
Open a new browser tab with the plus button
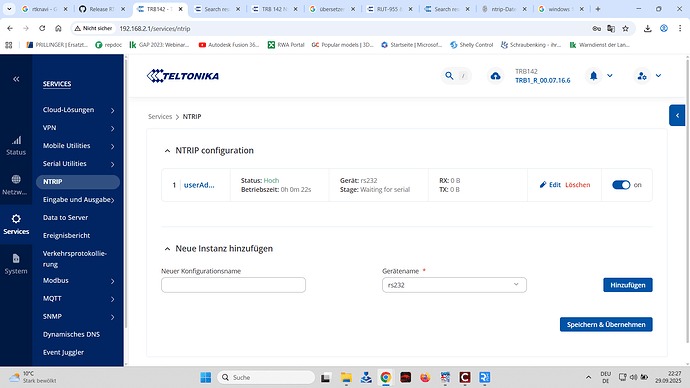pos(598,9)
